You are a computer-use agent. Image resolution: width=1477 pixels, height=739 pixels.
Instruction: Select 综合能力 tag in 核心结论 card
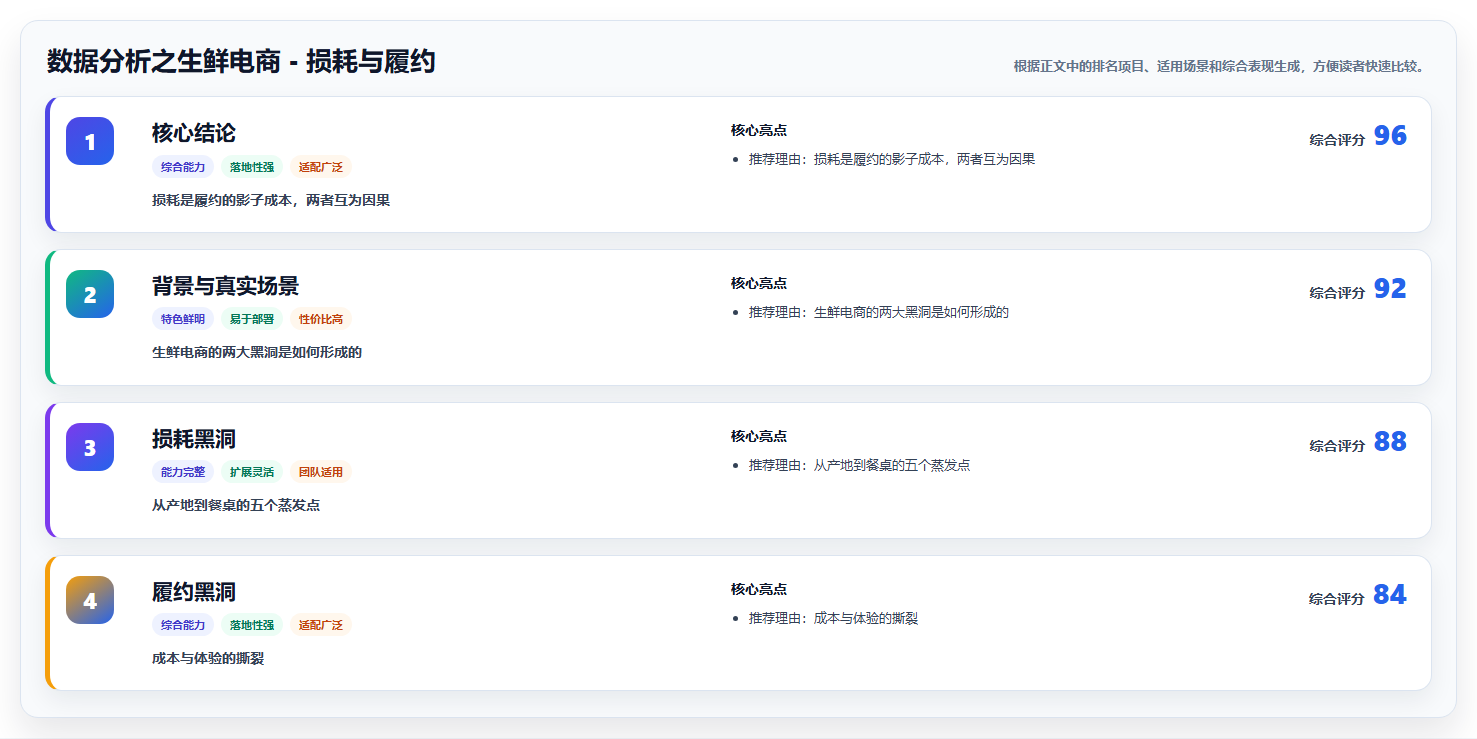[x=183, y=167]
